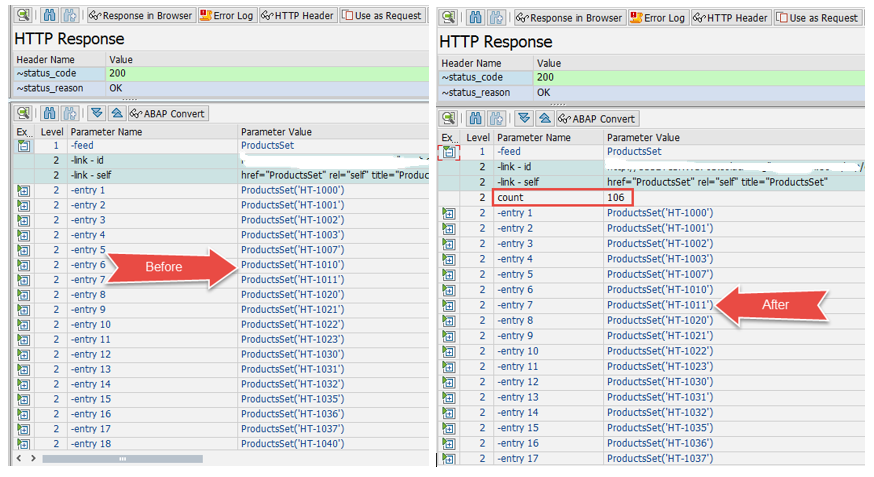This screenshot has width=874, height=477.
Task: Click Find Next icon in right top toolbar
Action: click(495, 18)
